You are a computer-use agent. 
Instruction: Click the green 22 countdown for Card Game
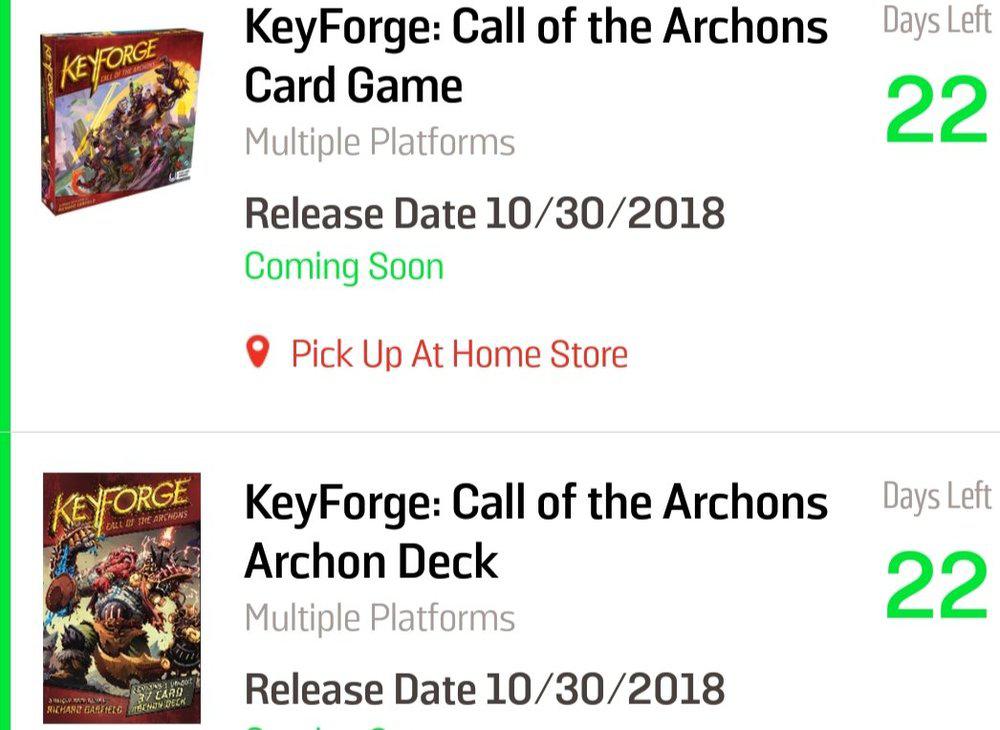coord(936,112)
